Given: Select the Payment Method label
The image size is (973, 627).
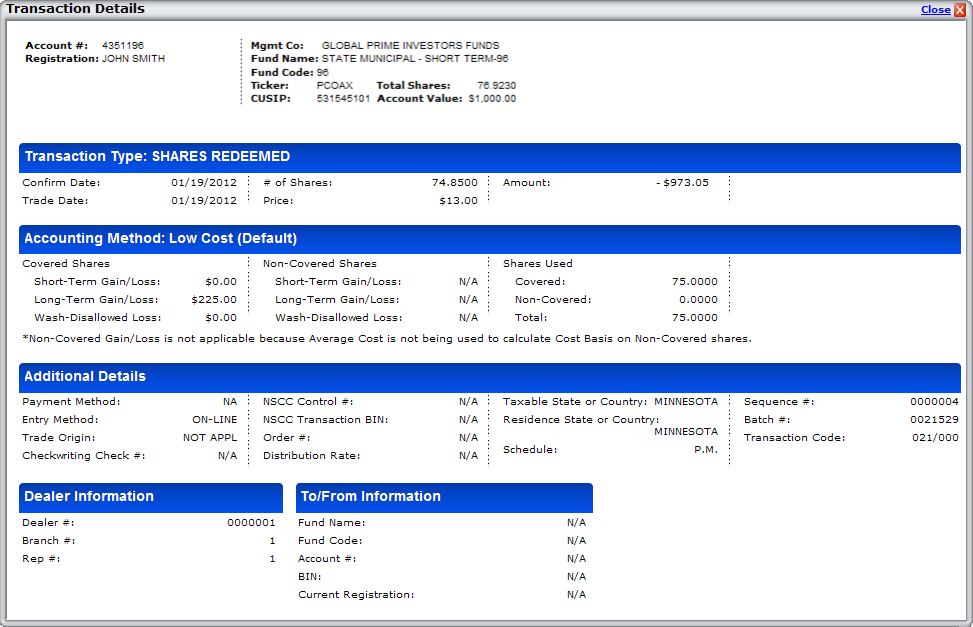Looking at the screenshot, I should (71, 402).
